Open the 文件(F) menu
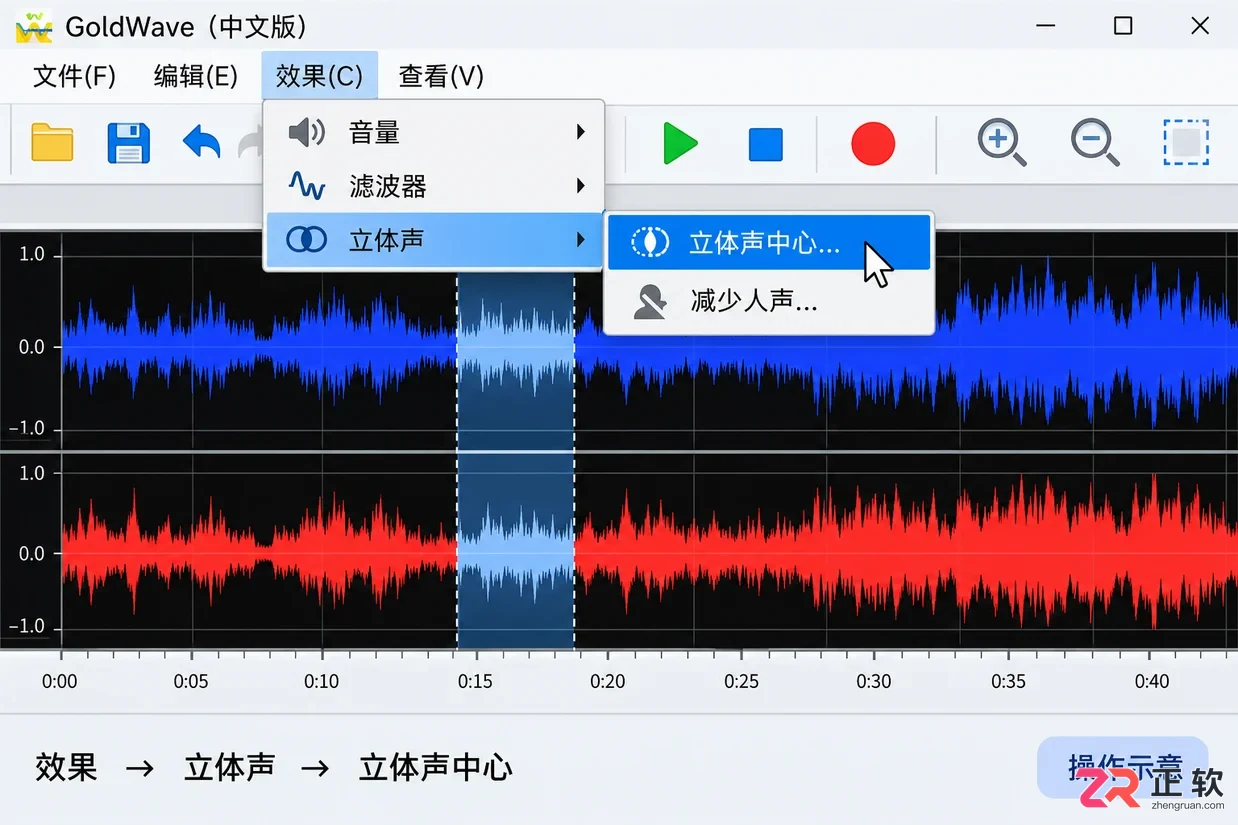Screen dimensions: 1238x825 click(74, 76)
